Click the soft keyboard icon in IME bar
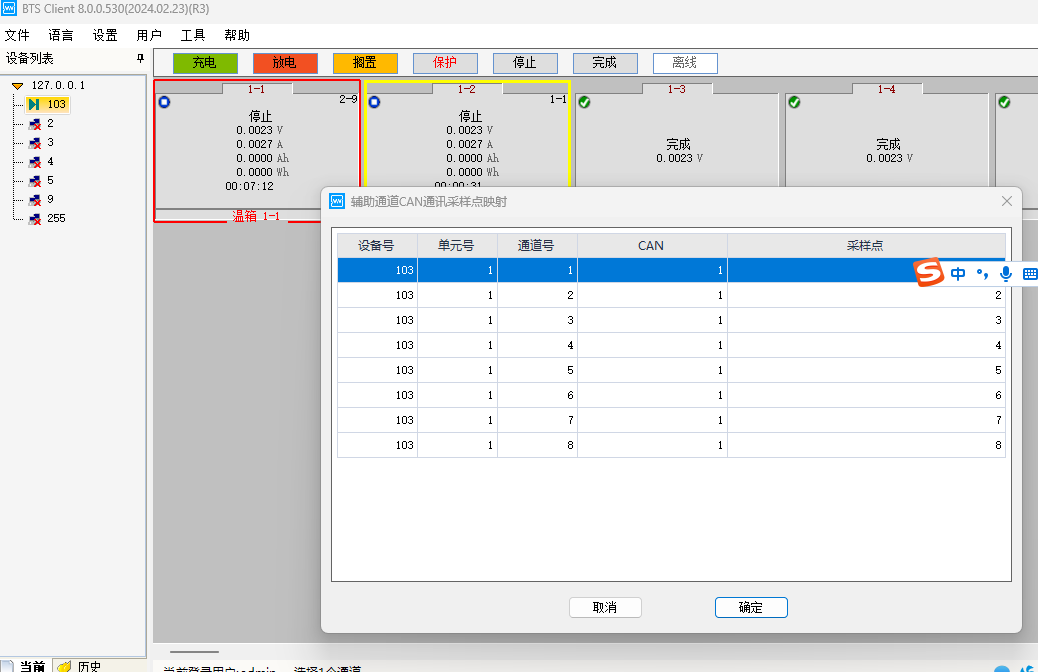Viewport: 1038px width, 672px height. click(1030, 272)
